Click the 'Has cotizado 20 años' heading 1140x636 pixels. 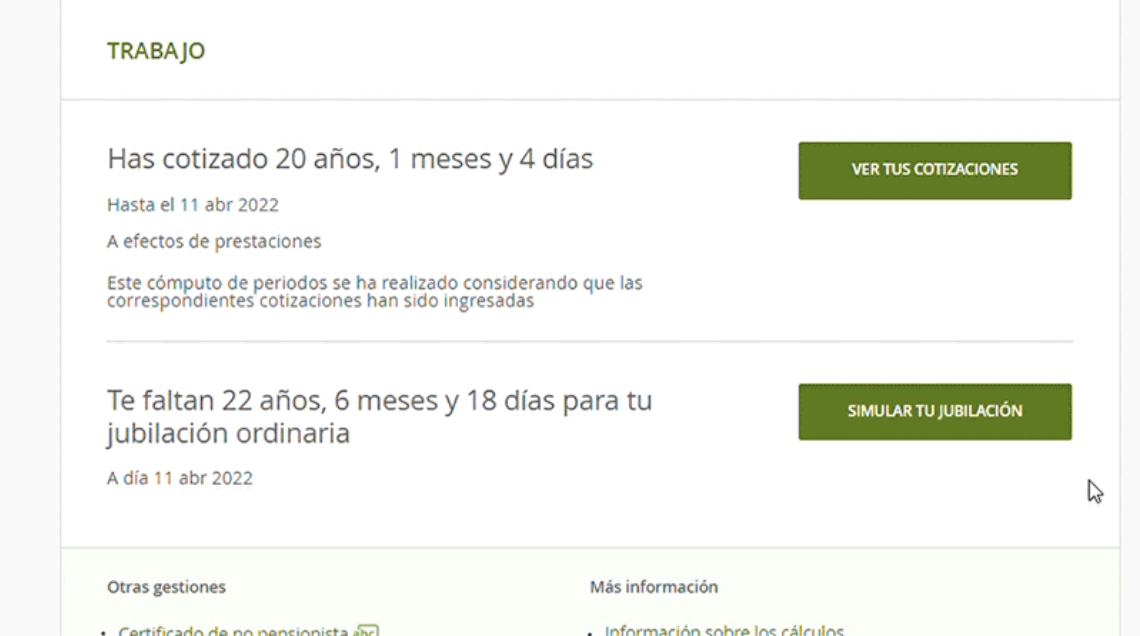click(350, 158)
